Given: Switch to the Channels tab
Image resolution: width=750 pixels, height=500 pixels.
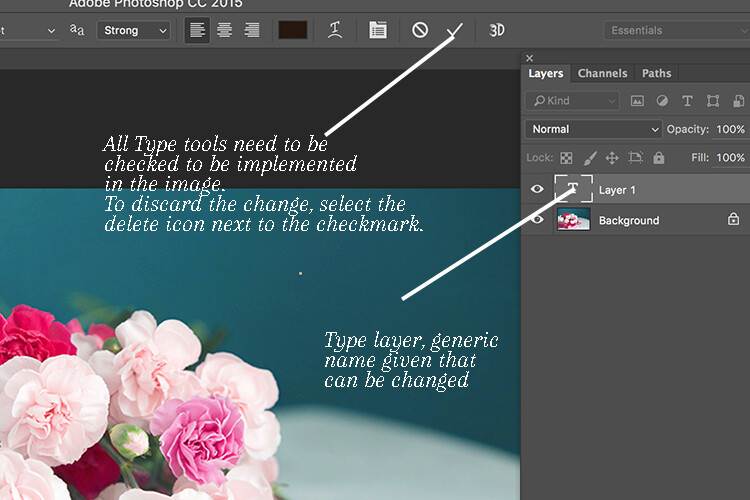Looking at the screenshot, I should [602, 73].
